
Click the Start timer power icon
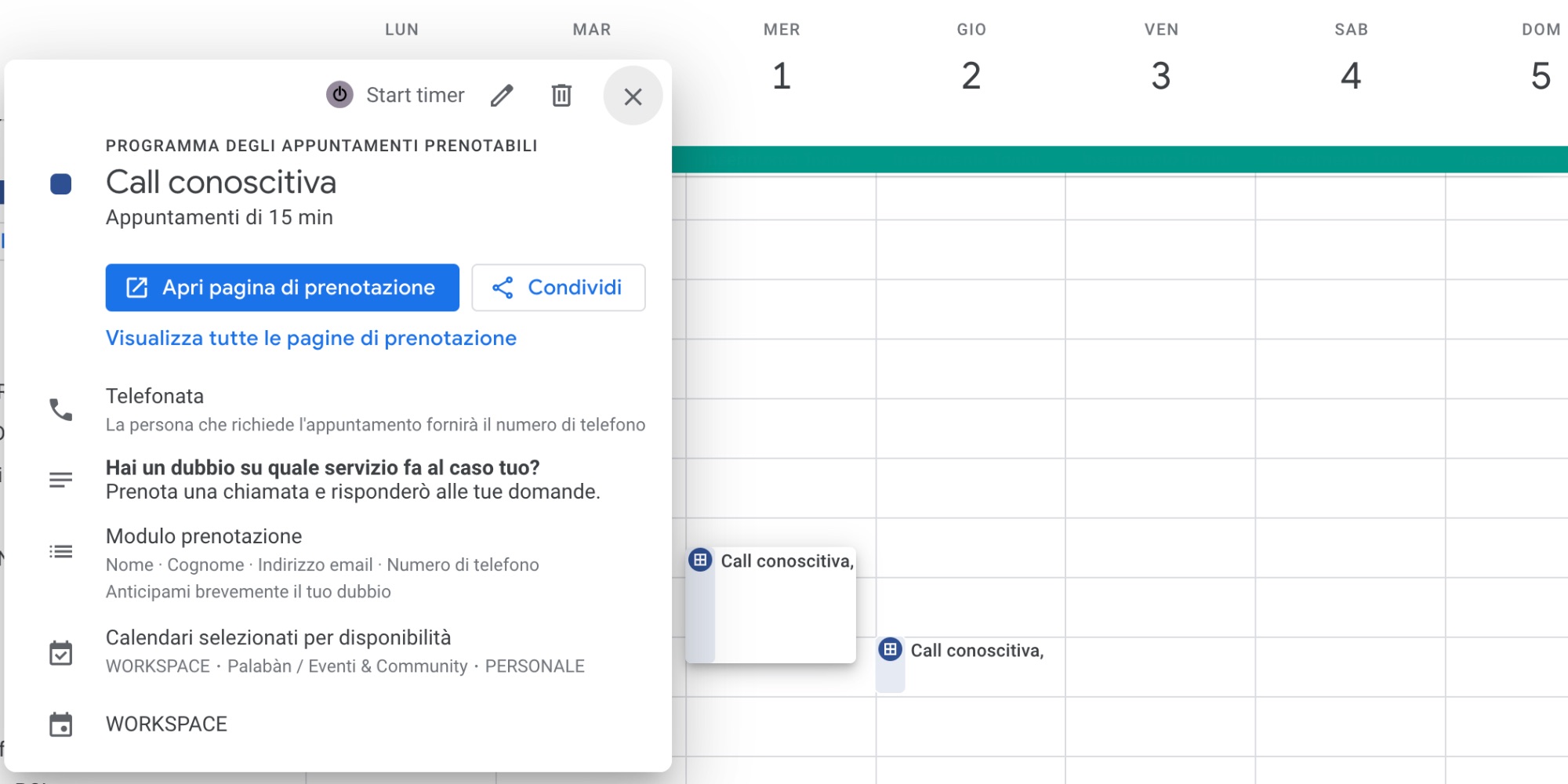click(x=339, y=95)
